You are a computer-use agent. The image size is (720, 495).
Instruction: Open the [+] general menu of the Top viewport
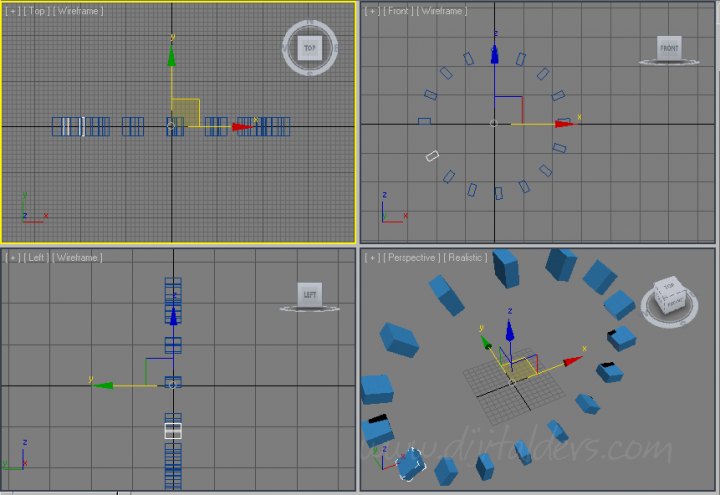[x=12, y=11]
